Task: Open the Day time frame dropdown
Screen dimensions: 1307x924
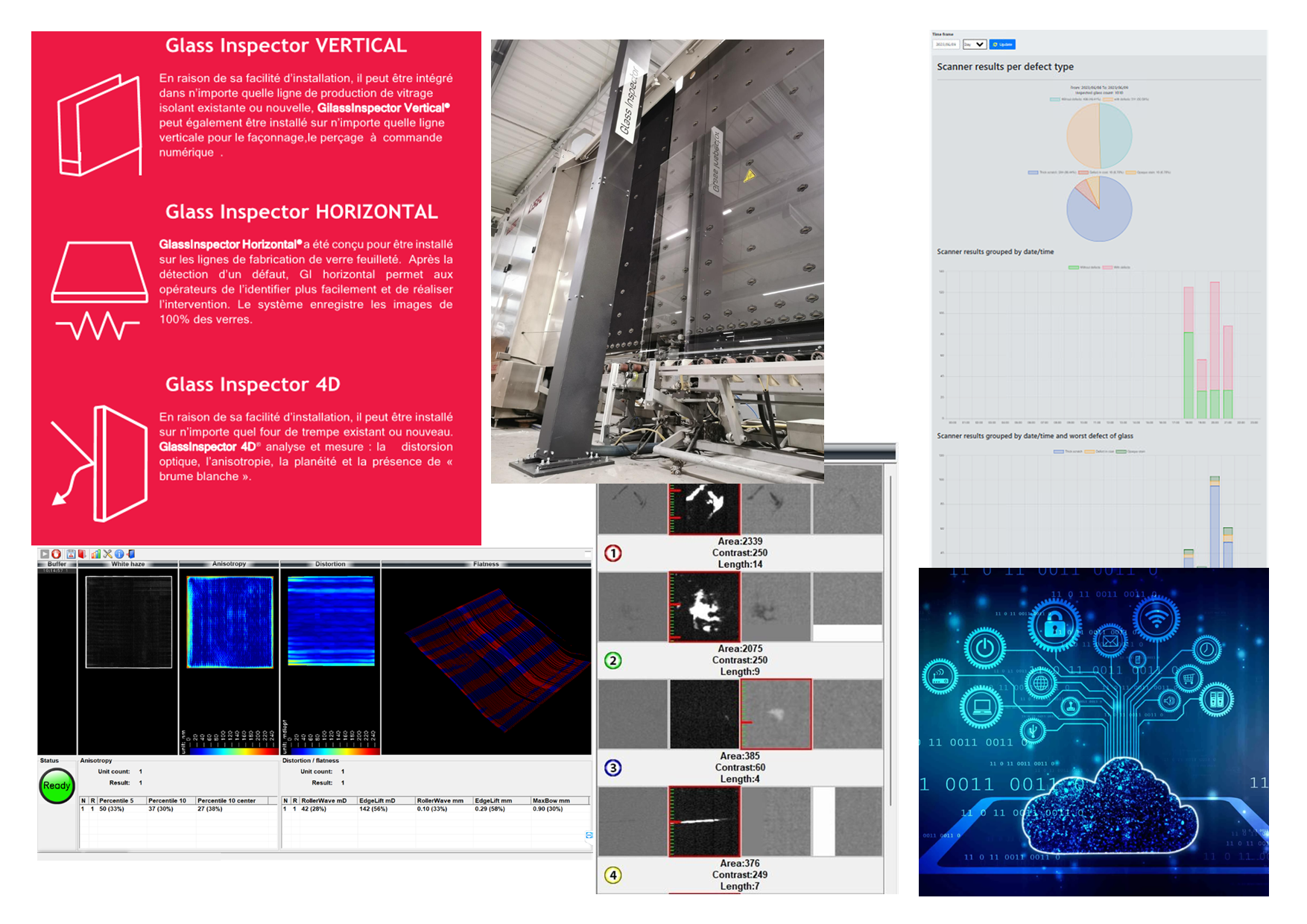Action: (974, 45)
